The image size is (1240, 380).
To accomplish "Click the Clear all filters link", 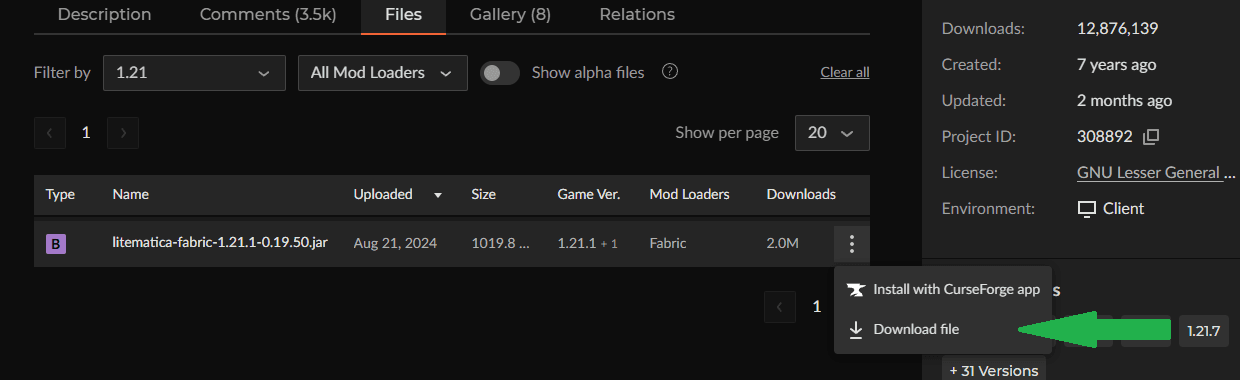I will tap(845, 72).
